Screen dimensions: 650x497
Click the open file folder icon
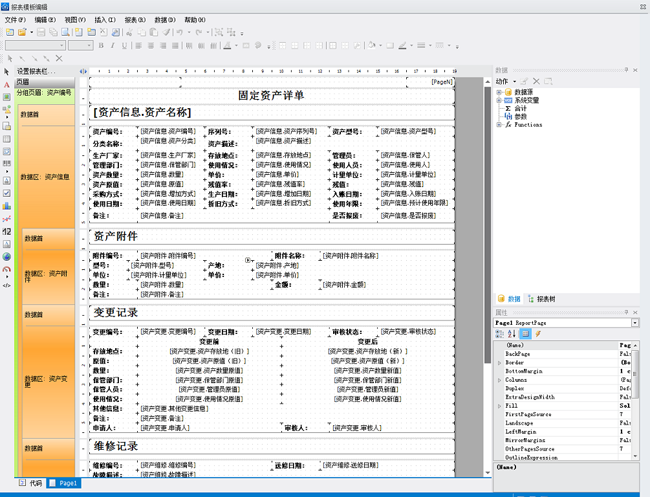24,32
